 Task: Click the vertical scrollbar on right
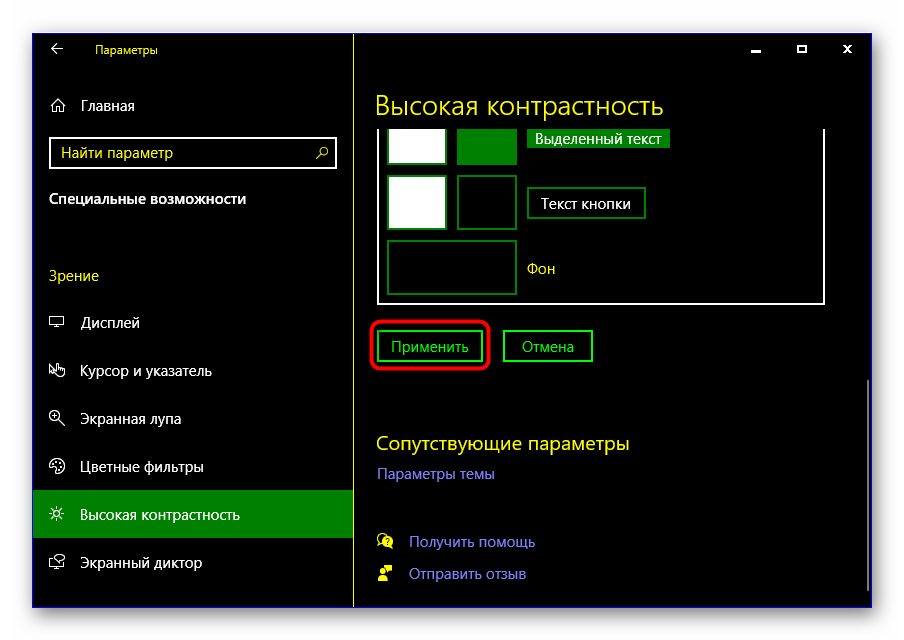click(868, 485)
